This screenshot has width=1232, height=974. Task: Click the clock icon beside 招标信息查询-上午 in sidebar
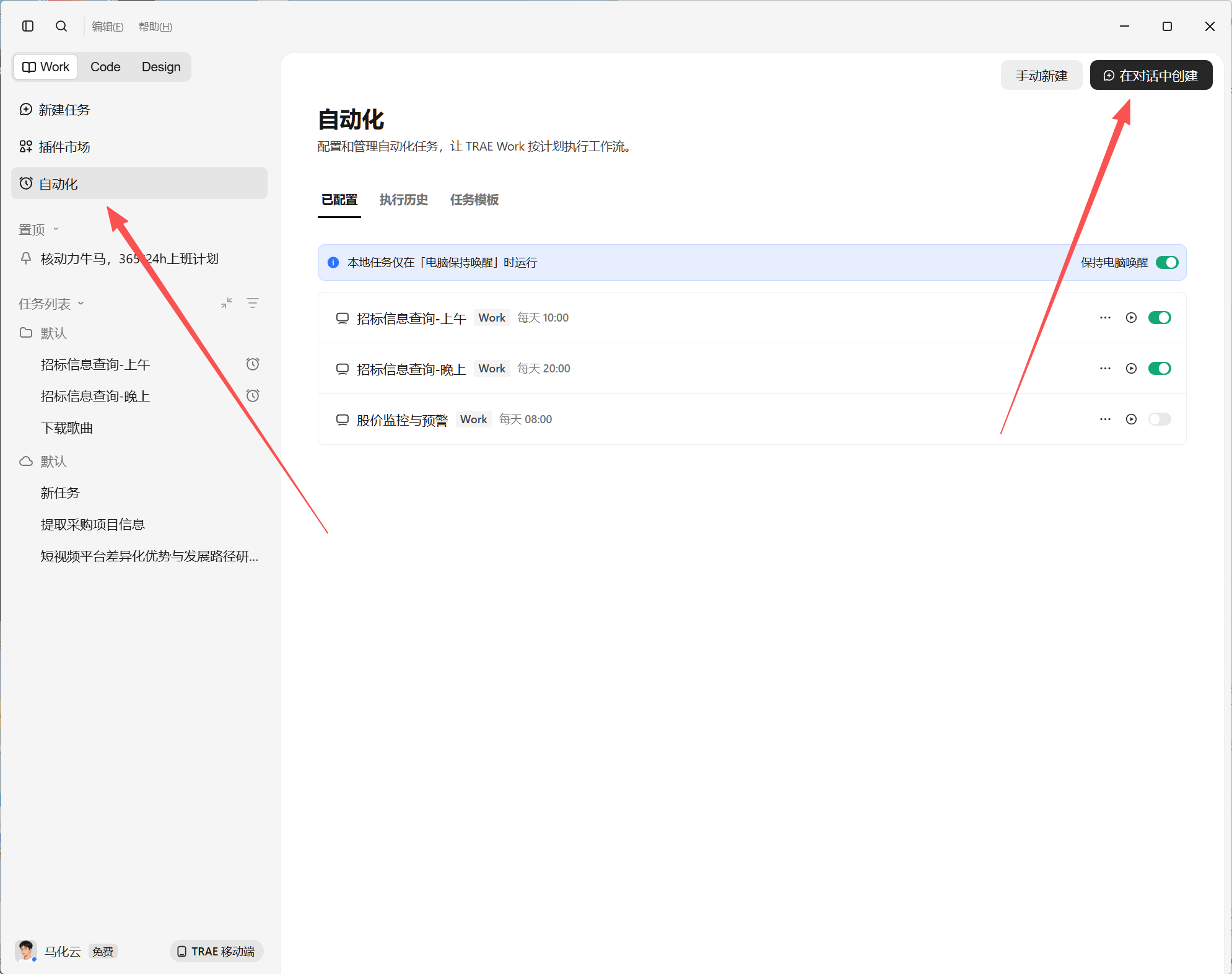(253, 364)
